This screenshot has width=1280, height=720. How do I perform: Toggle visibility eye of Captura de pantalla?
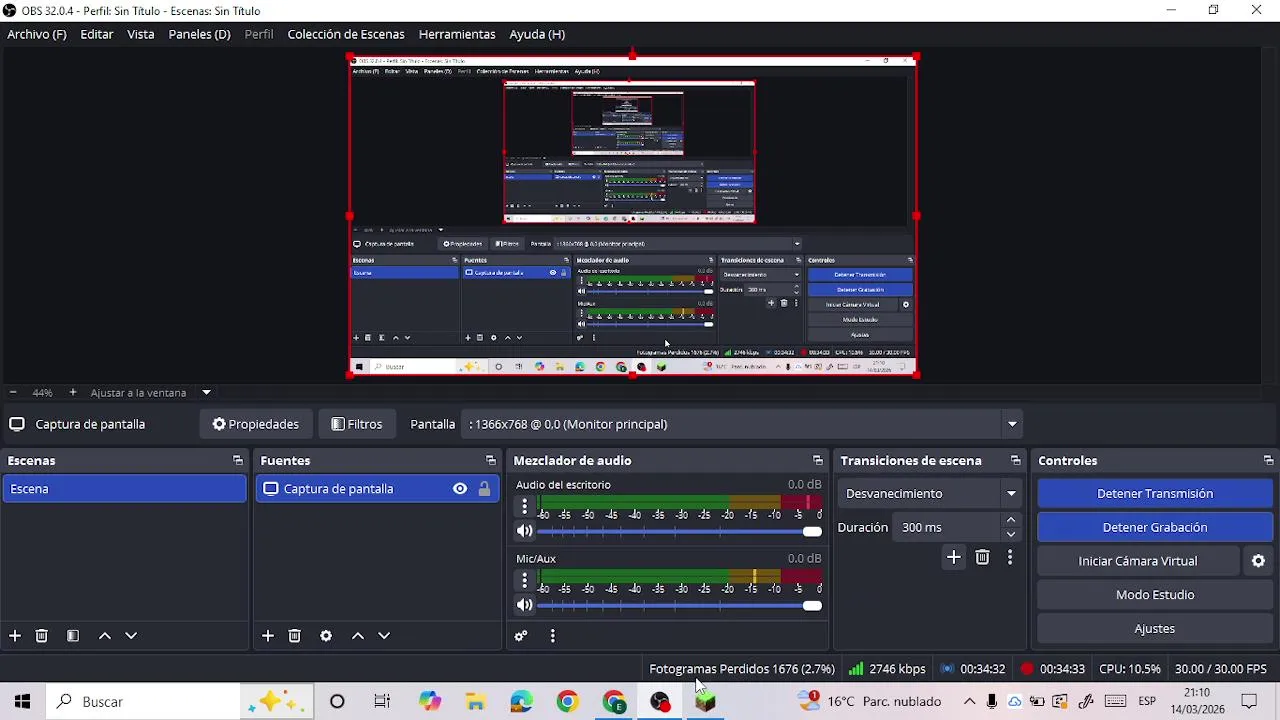[x=460, y=489]
